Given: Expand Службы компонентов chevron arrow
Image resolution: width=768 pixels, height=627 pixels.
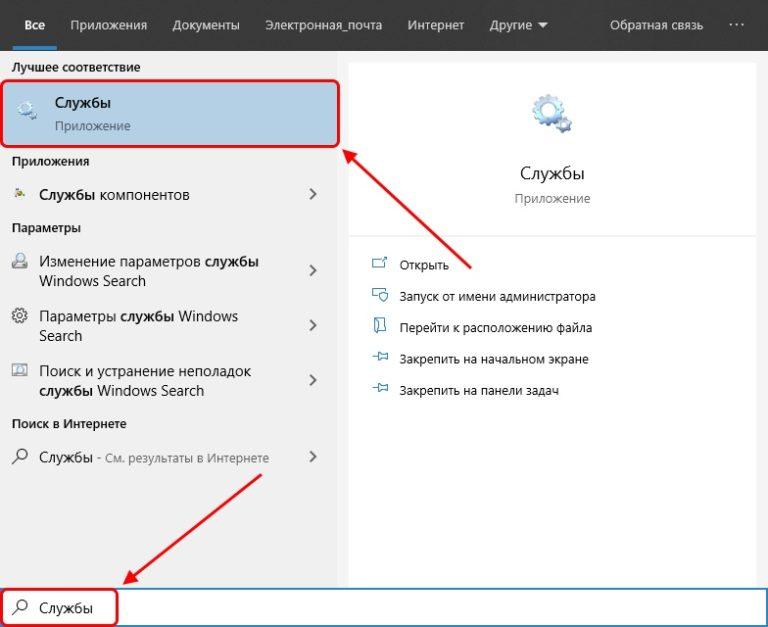Looking at the screenshot, I should tap(313, 194).
